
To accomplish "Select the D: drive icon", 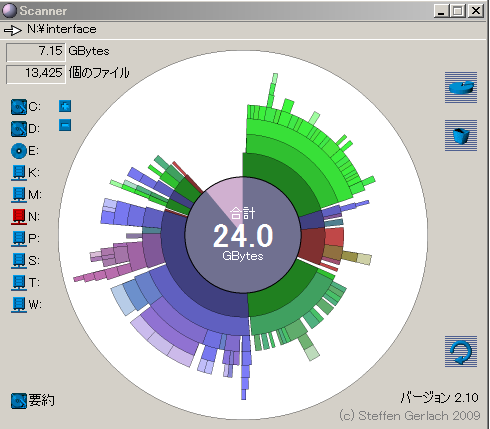I will click(x=19, y=129).
